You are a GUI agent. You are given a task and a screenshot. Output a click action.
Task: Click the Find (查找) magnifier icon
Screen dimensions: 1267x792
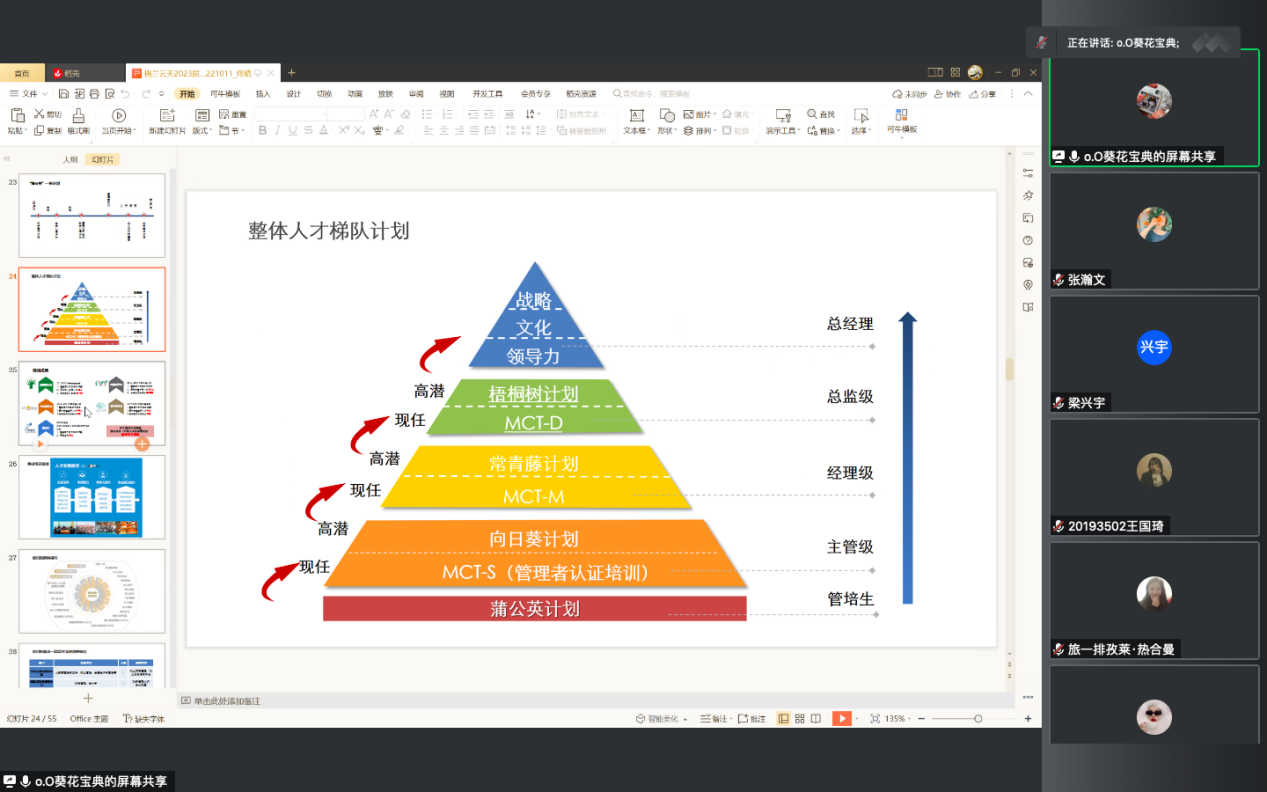point(813,114)
